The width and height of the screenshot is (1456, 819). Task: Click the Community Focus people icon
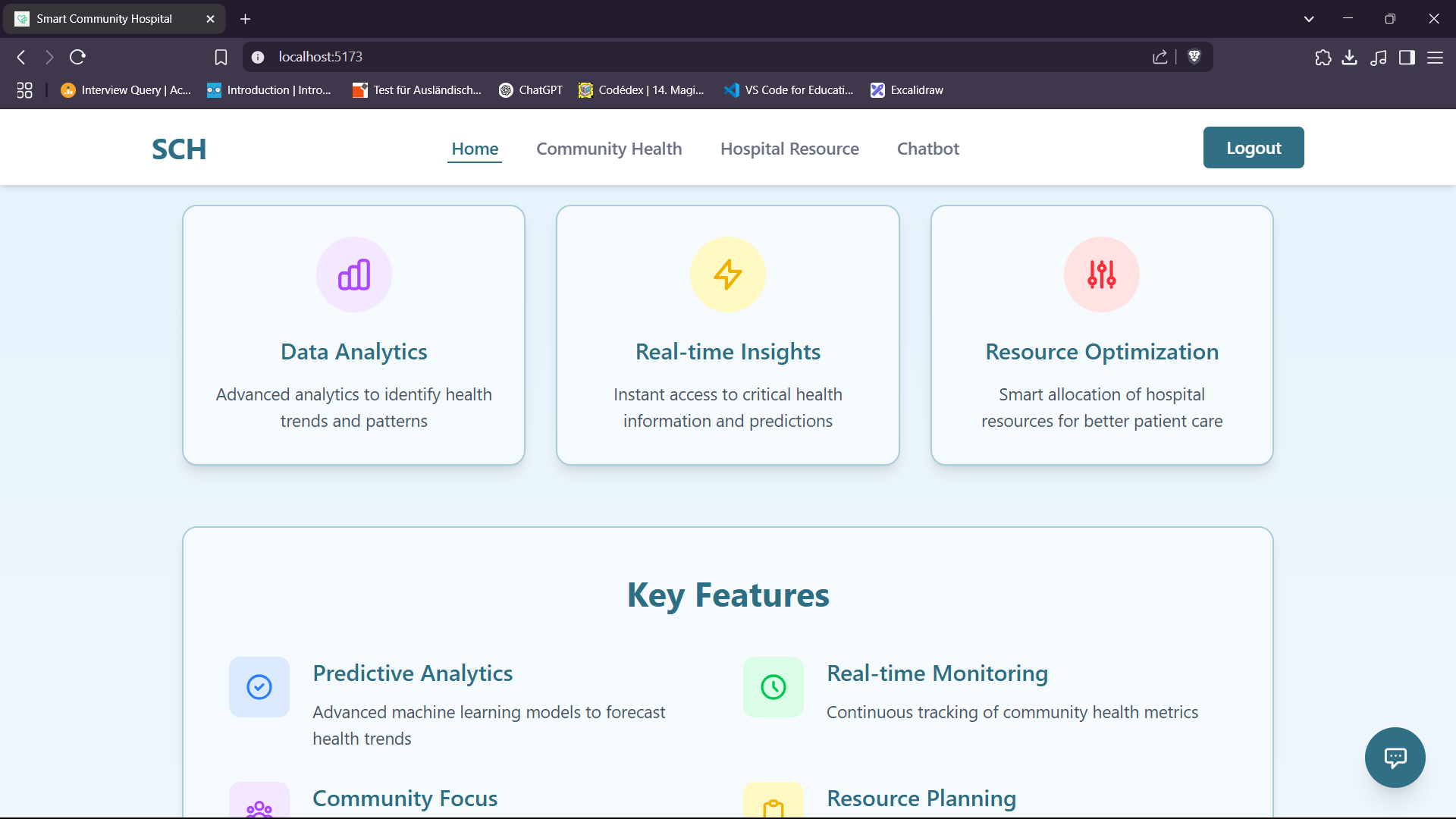[x=259, y=805]
